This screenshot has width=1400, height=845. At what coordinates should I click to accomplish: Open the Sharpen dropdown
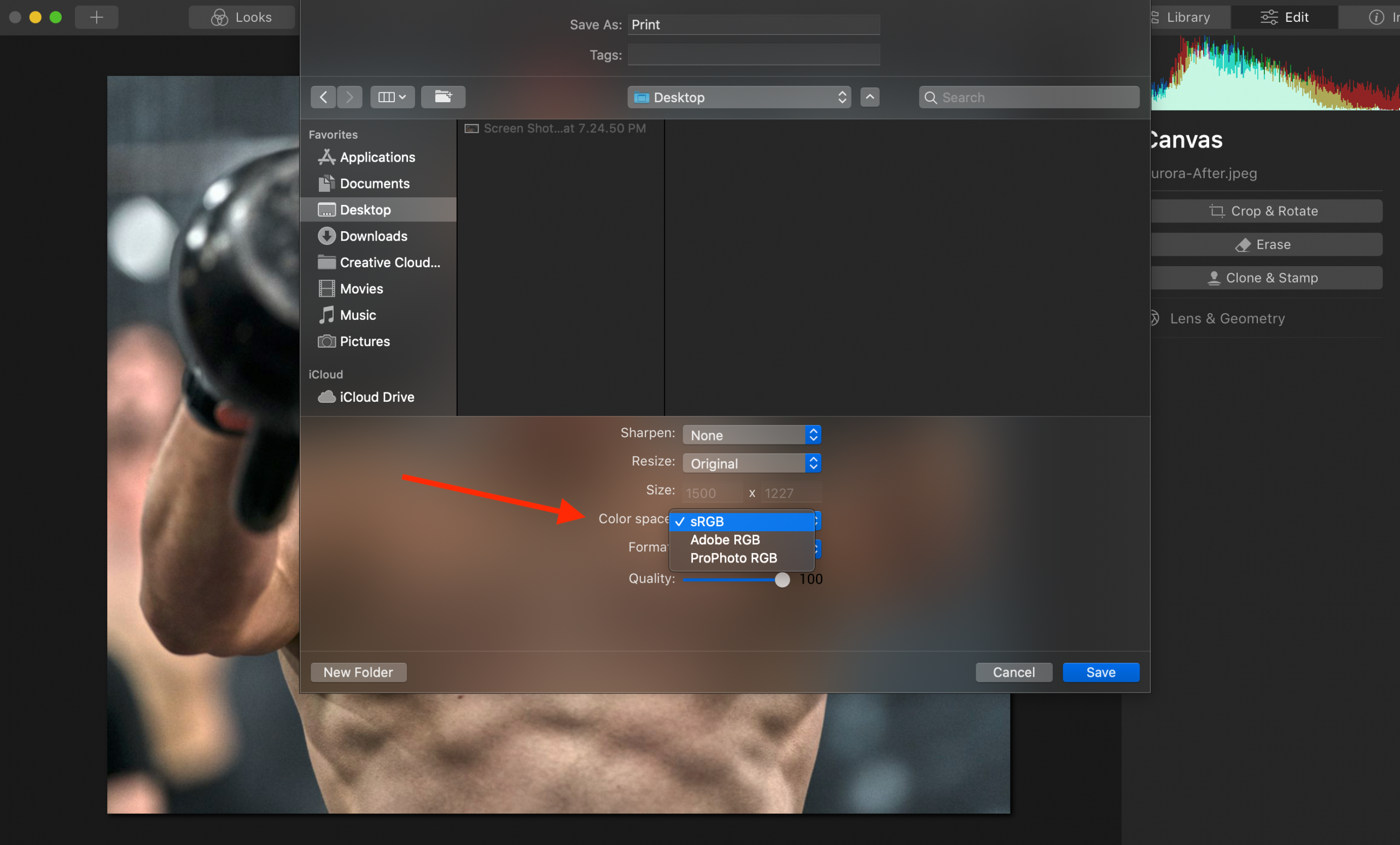pyautogui.click(x=751, y=435)
